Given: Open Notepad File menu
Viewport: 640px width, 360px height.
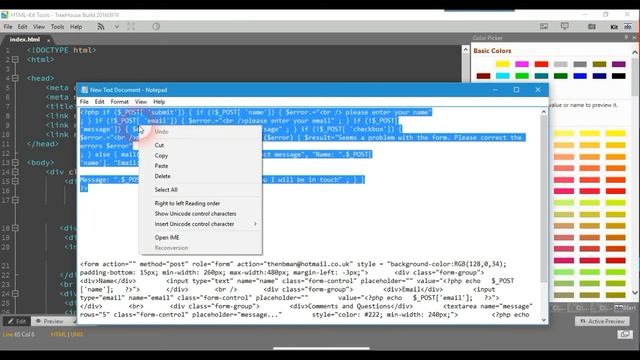Looking at the screenshot, I should [x=84, y=102].
